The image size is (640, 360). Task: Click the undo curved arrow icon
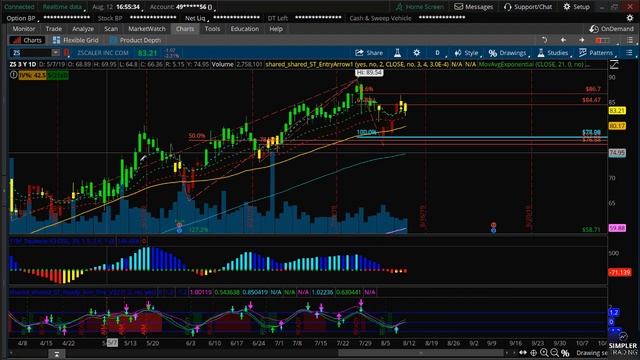(x=544, y=40)
